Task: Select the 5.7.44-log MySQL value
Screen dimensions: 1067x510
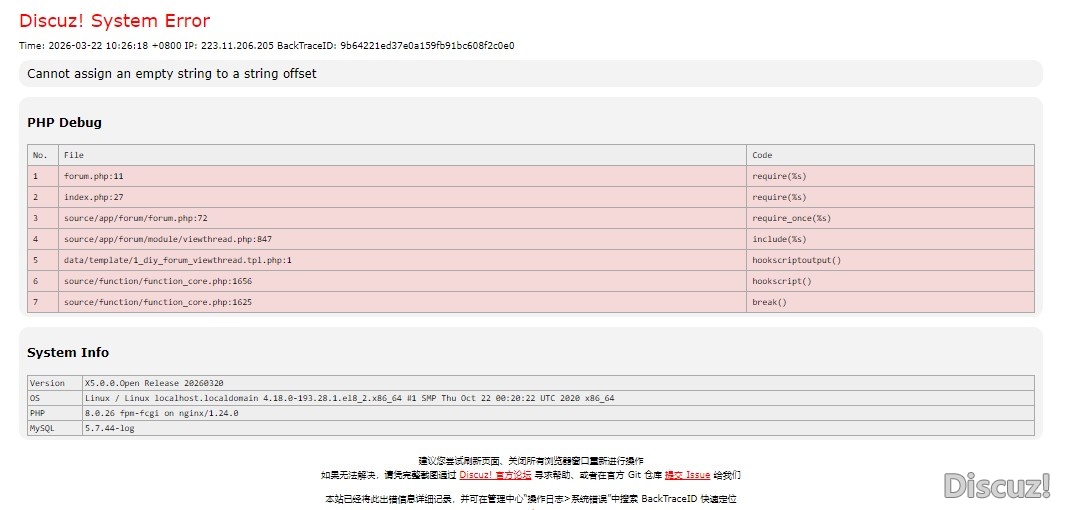Action: pos(558,428)
